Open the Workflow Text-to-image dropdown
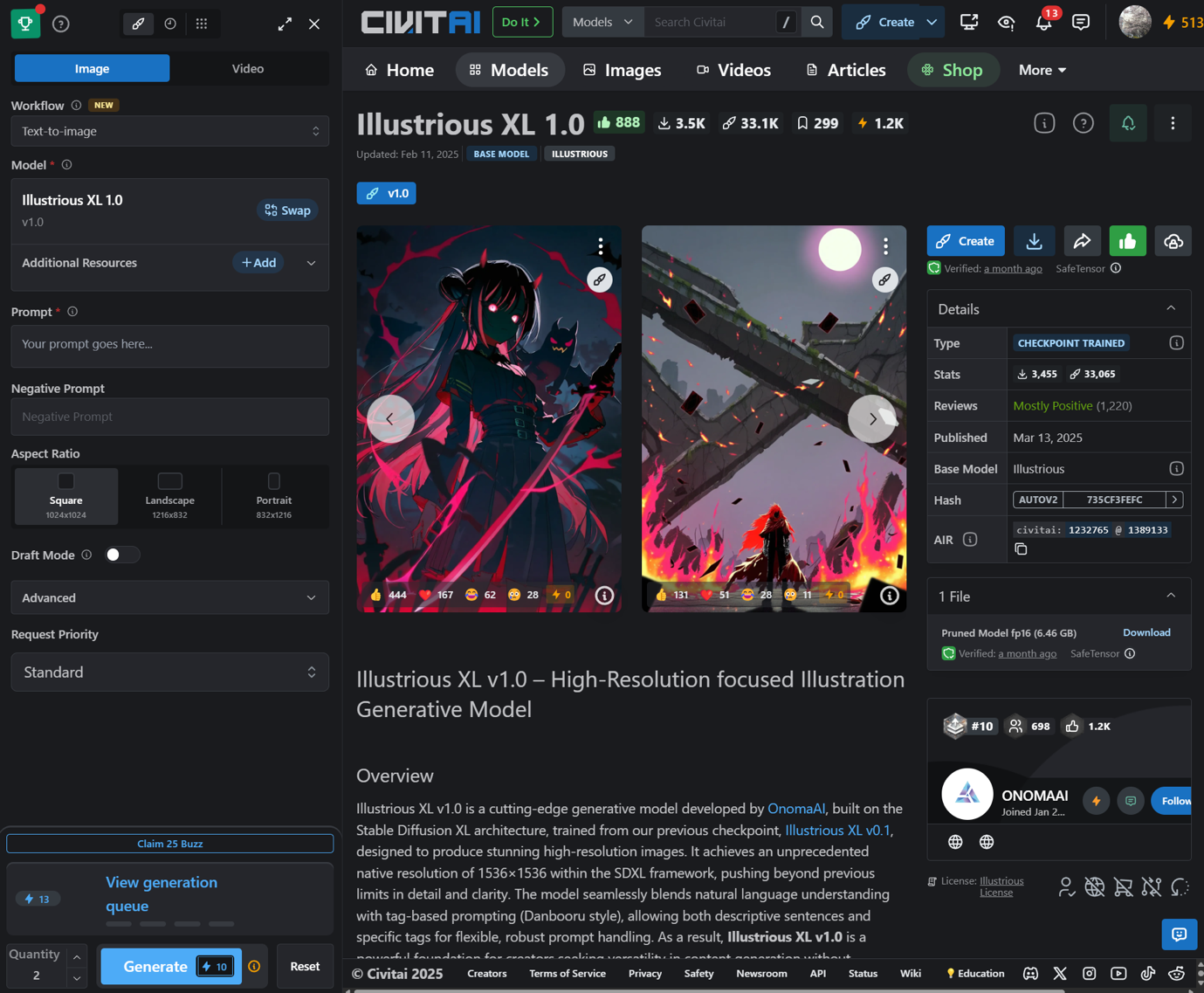Screen dimensions: 1204x993 click(170, 131)
